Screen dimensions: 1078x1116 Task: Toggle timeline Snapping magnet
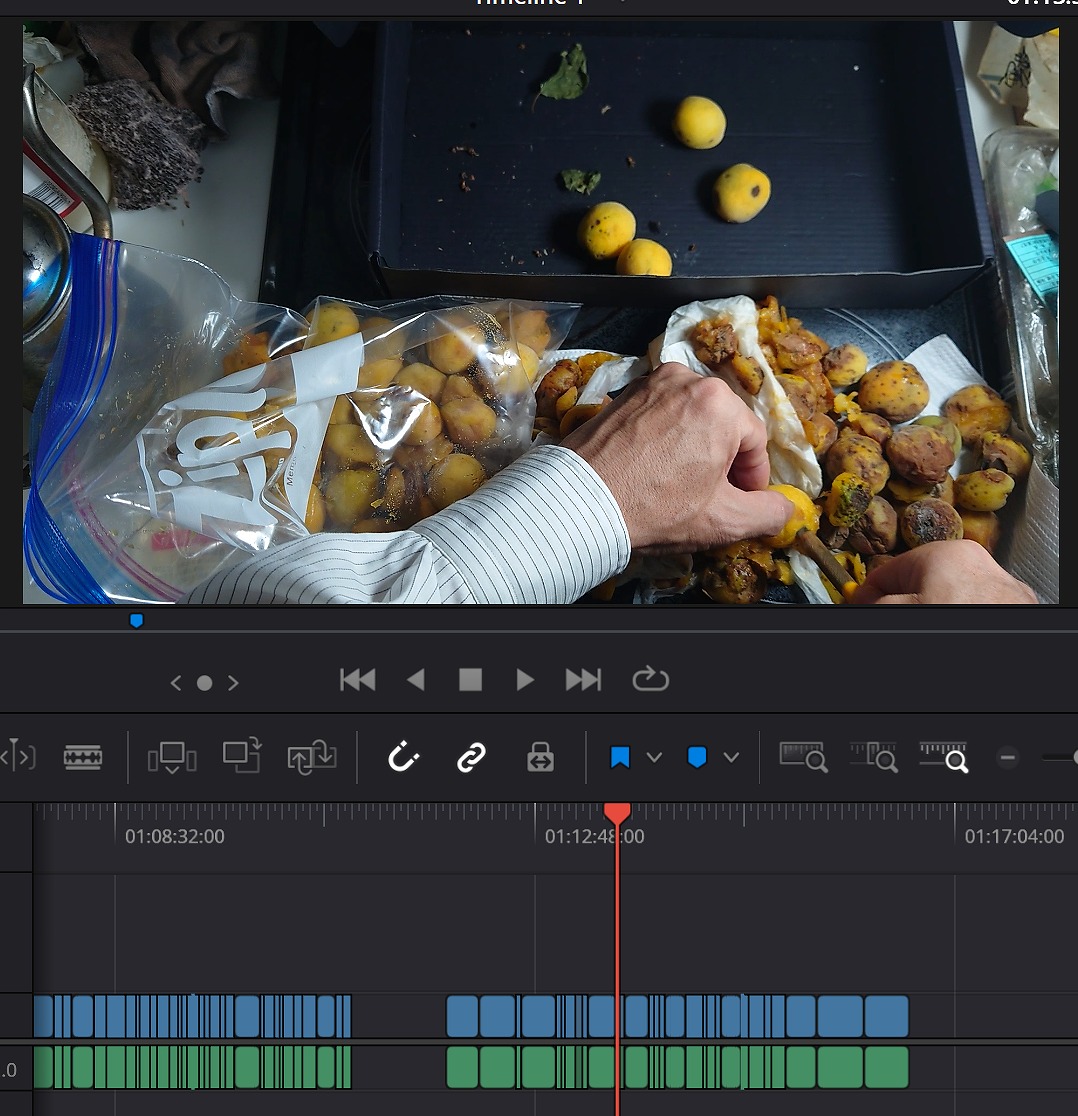pos(402,757)
